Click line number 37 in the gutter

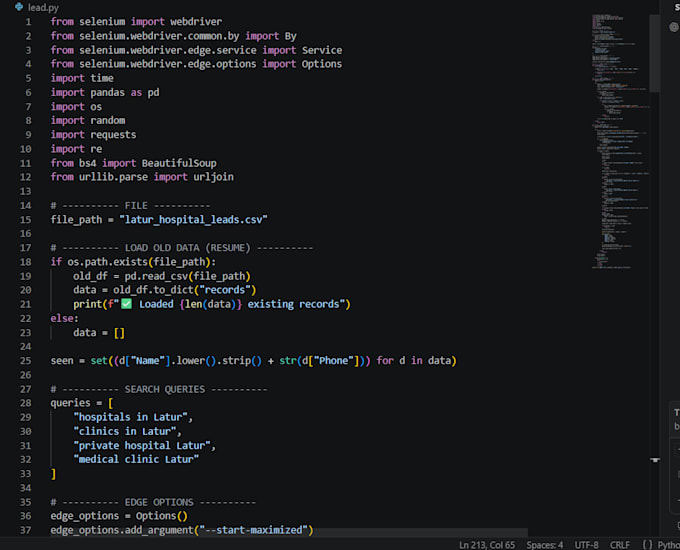tap(26, 530)
